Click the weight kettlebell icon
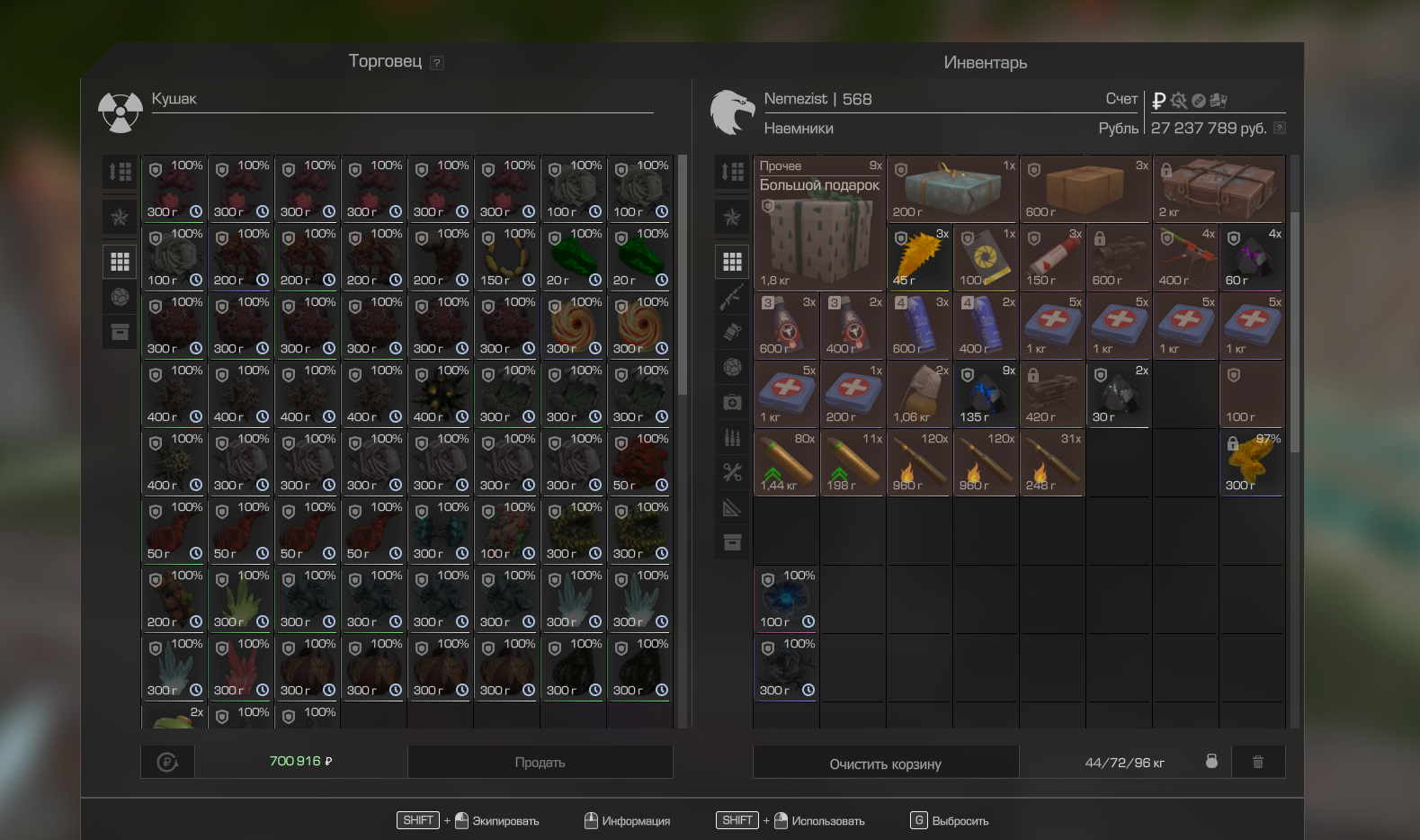Screen dimensions: 1420x840 pyautogui.click(x=1211, y=761)
